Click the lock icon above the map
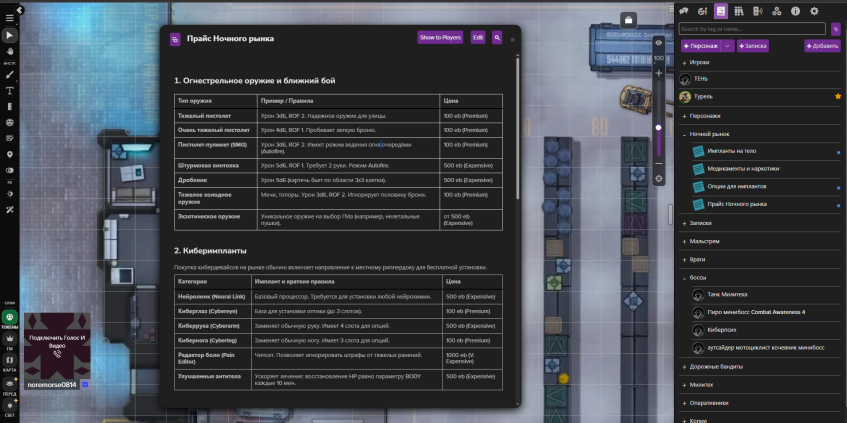The image size is (847, 423). 628,21
